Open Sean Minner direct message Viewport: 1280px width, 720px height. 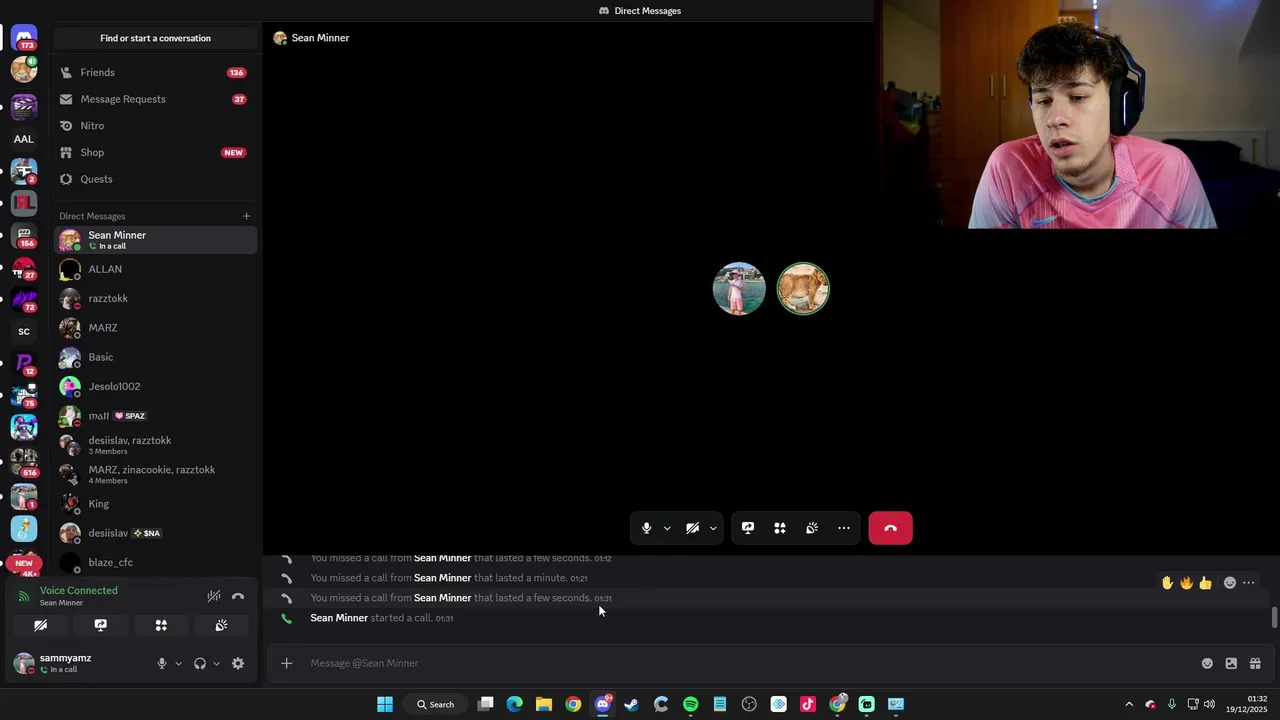tap(155, 240)
